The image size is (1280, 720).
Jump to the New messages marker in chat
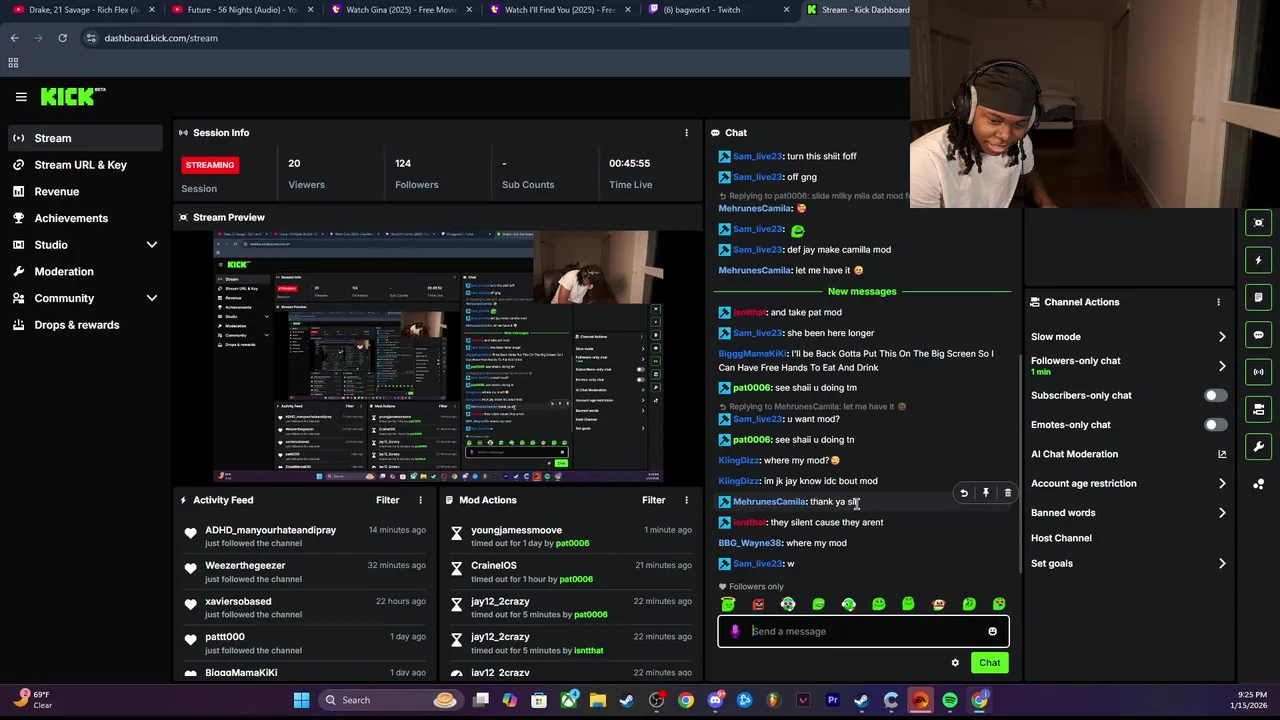click(862, 291)
